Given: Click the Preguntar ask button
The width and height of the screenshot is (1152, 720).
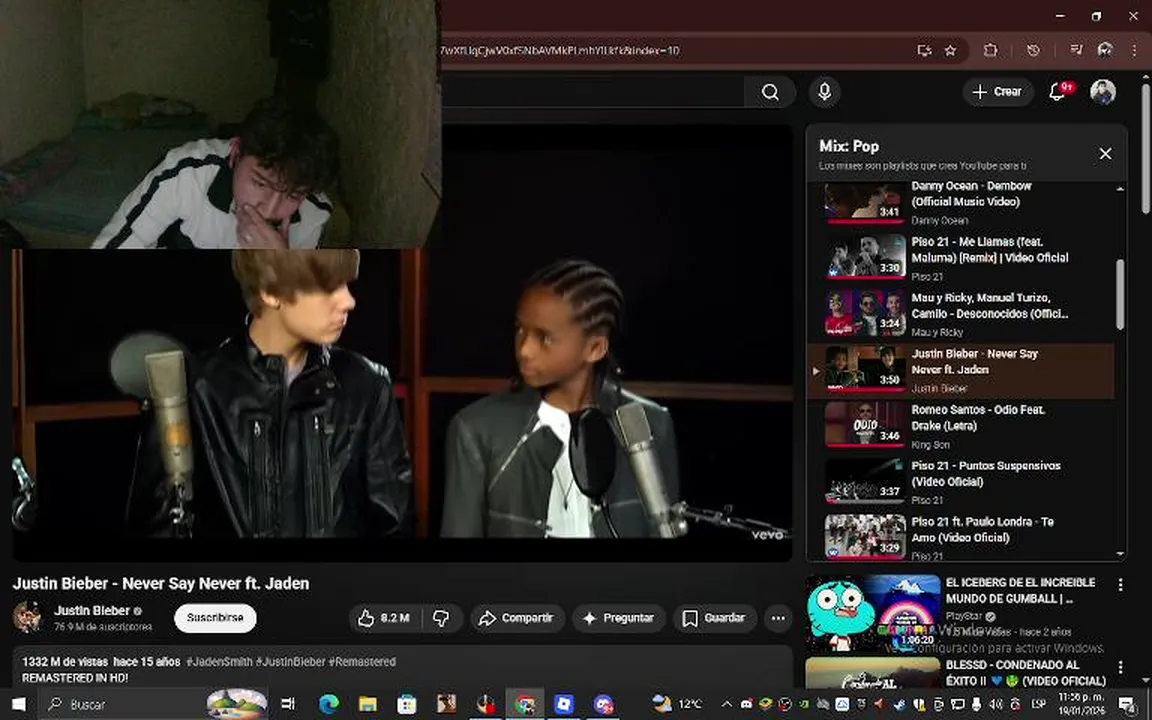Looking at the screenshot, I should (619, 619).
